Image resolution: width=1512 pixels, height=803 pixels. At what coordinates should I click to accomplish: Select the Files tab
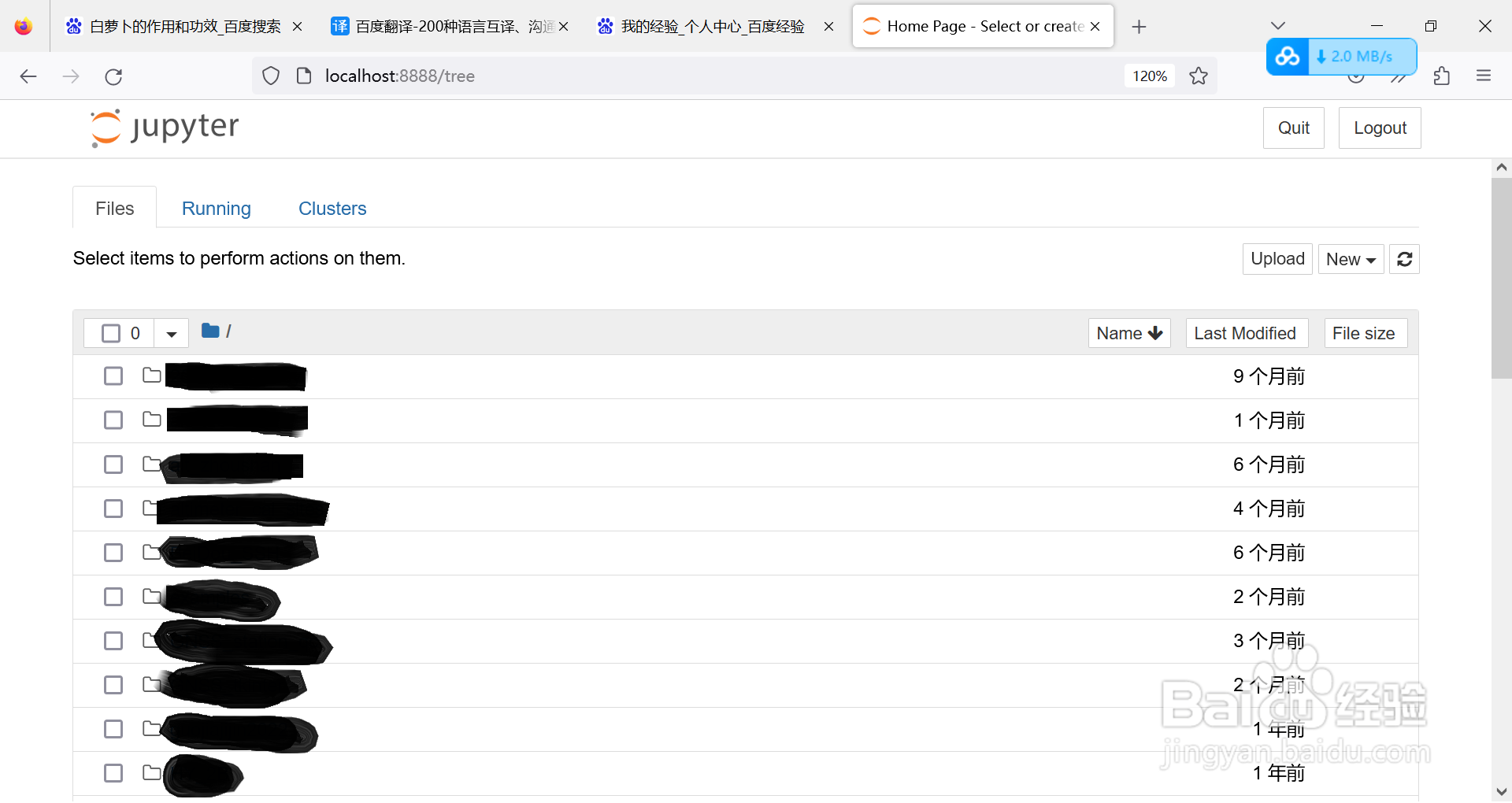(115, 208)
